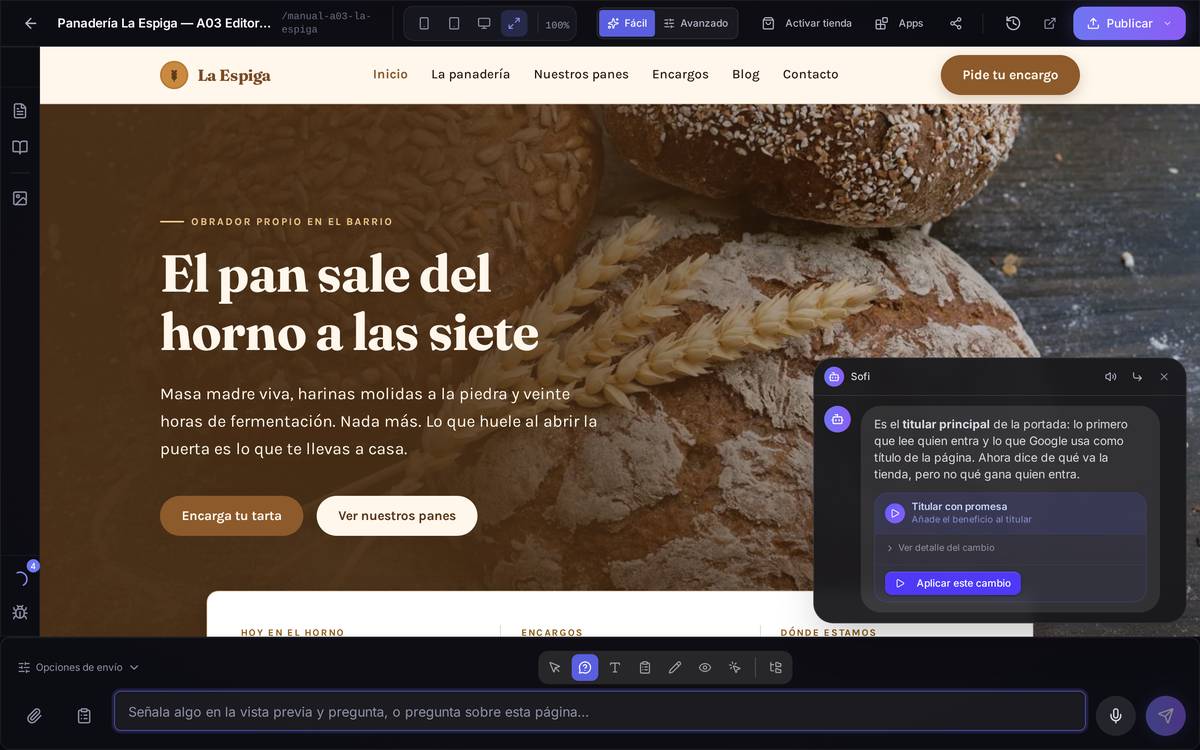Click Aplicar este cambio button
Image resolution: width=1200 pixels, height=750 pixels.
953,583
